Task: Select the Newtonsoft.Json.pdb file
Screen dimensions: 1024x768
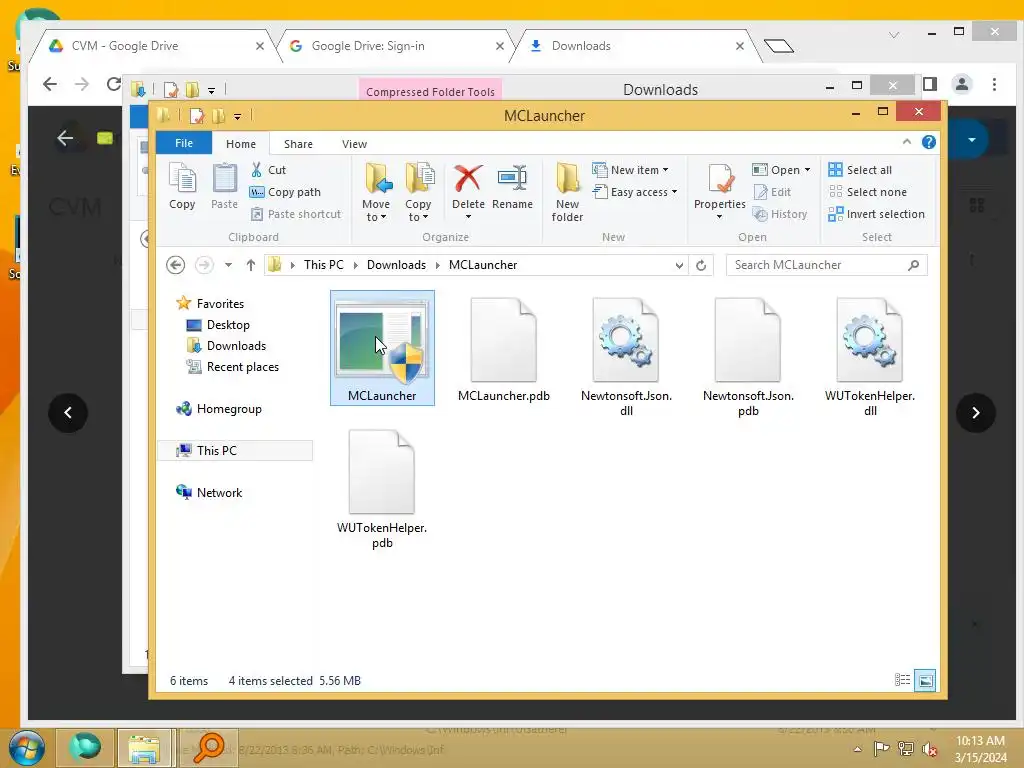Action: (748, 357)
